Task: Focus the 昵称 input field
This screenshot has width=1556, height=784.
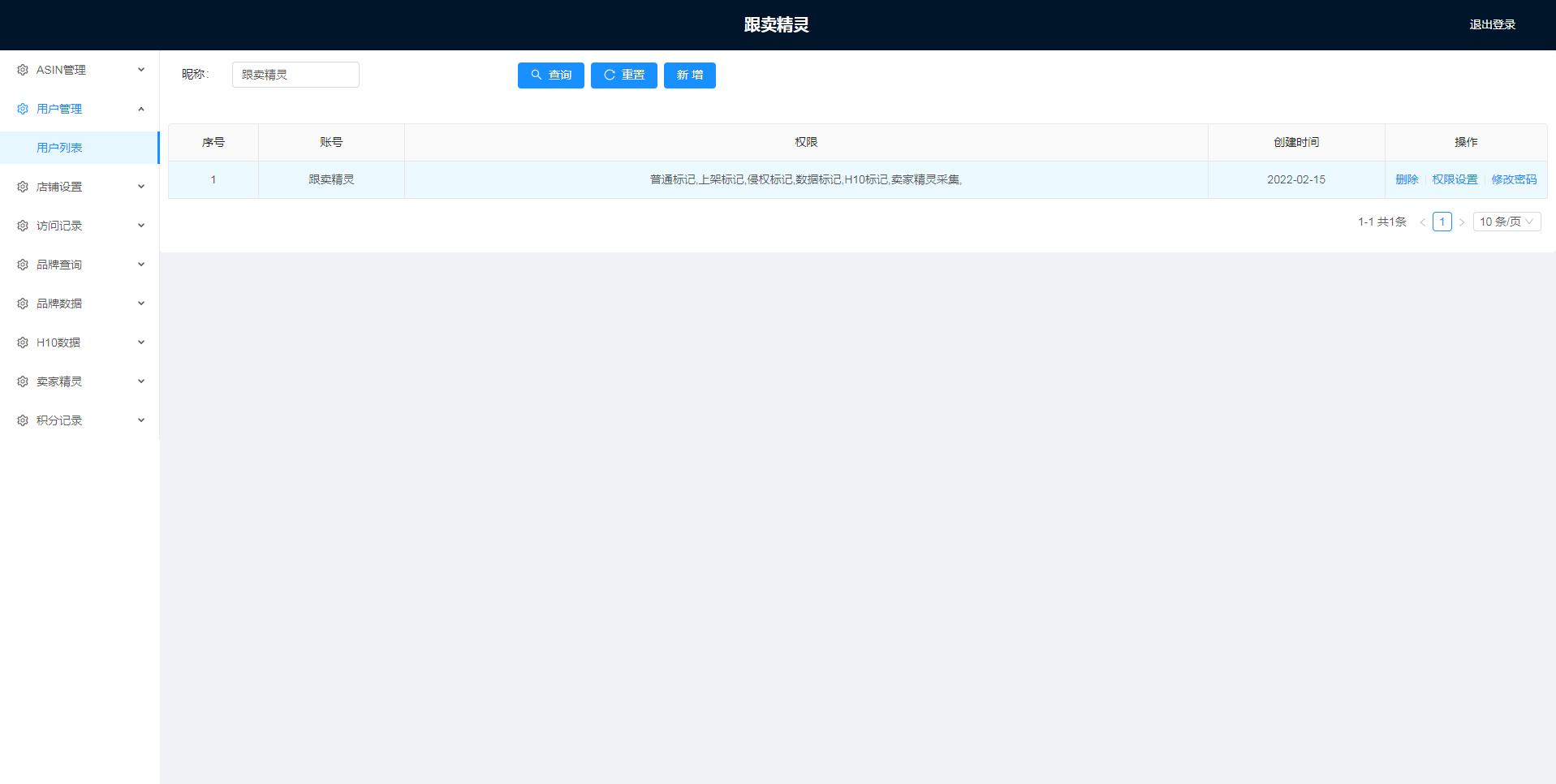Action: (295, 75)
